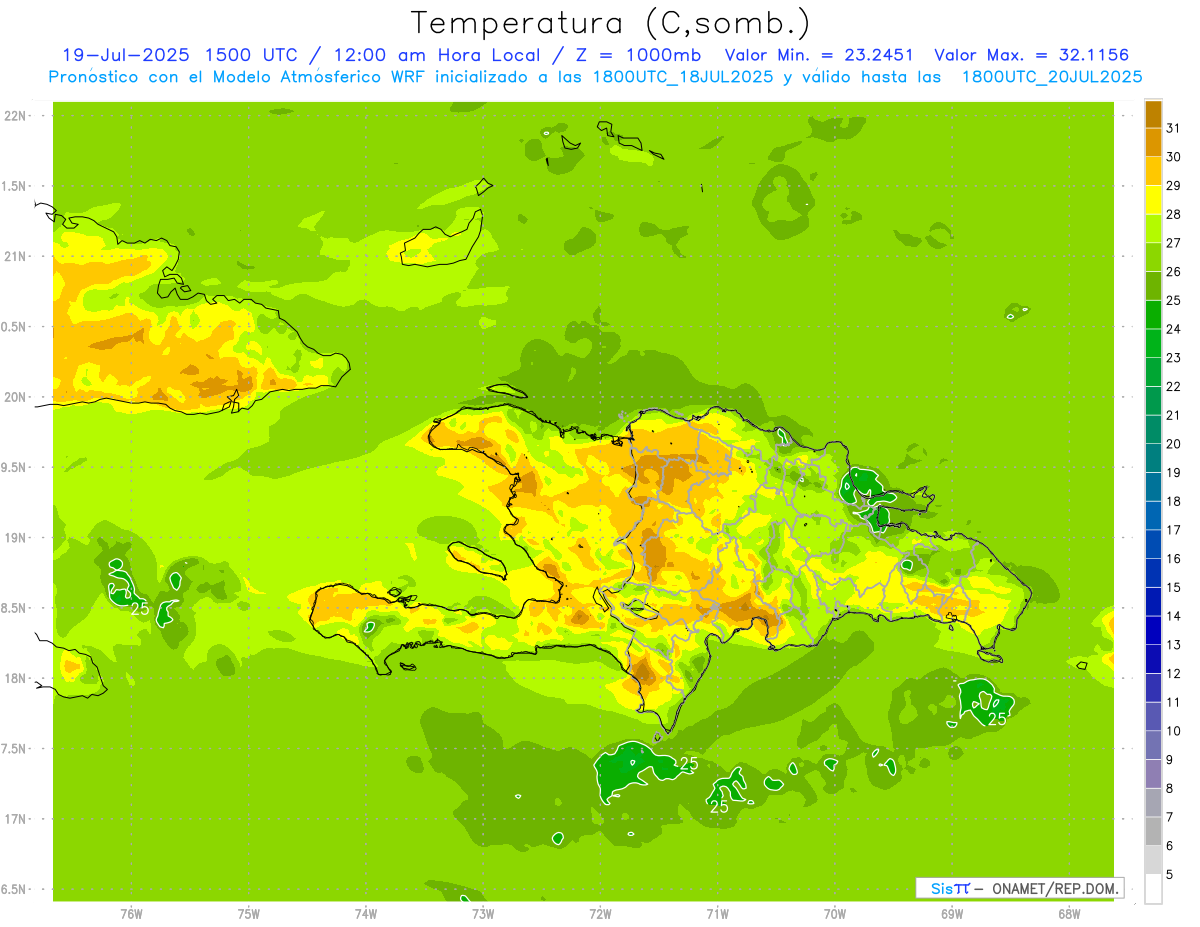
Task: Click the 17N latitude axis label
Action: [x=15, y=819]
